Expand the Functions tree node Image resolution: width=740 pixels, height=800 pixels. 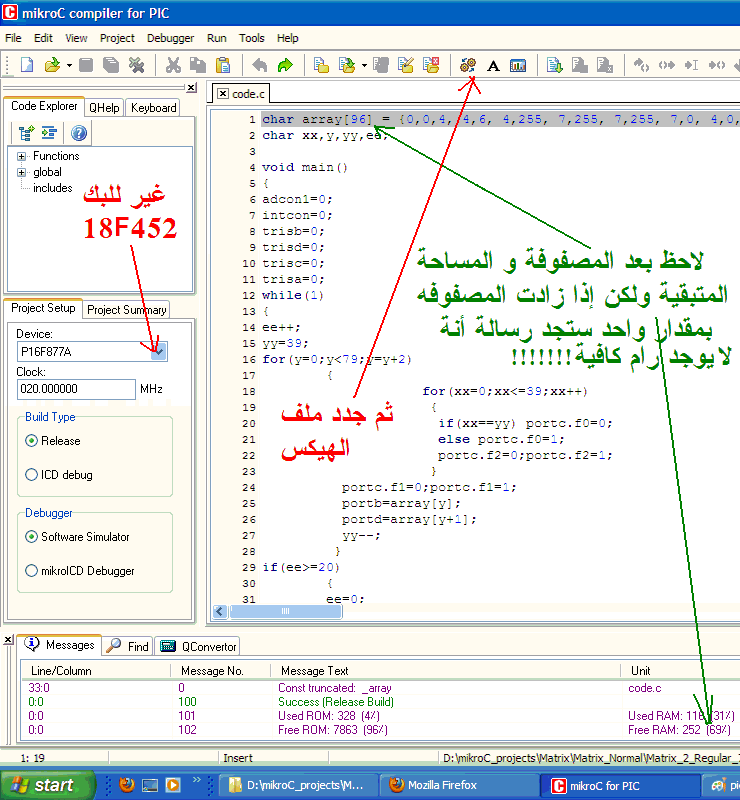pos(21,156)
